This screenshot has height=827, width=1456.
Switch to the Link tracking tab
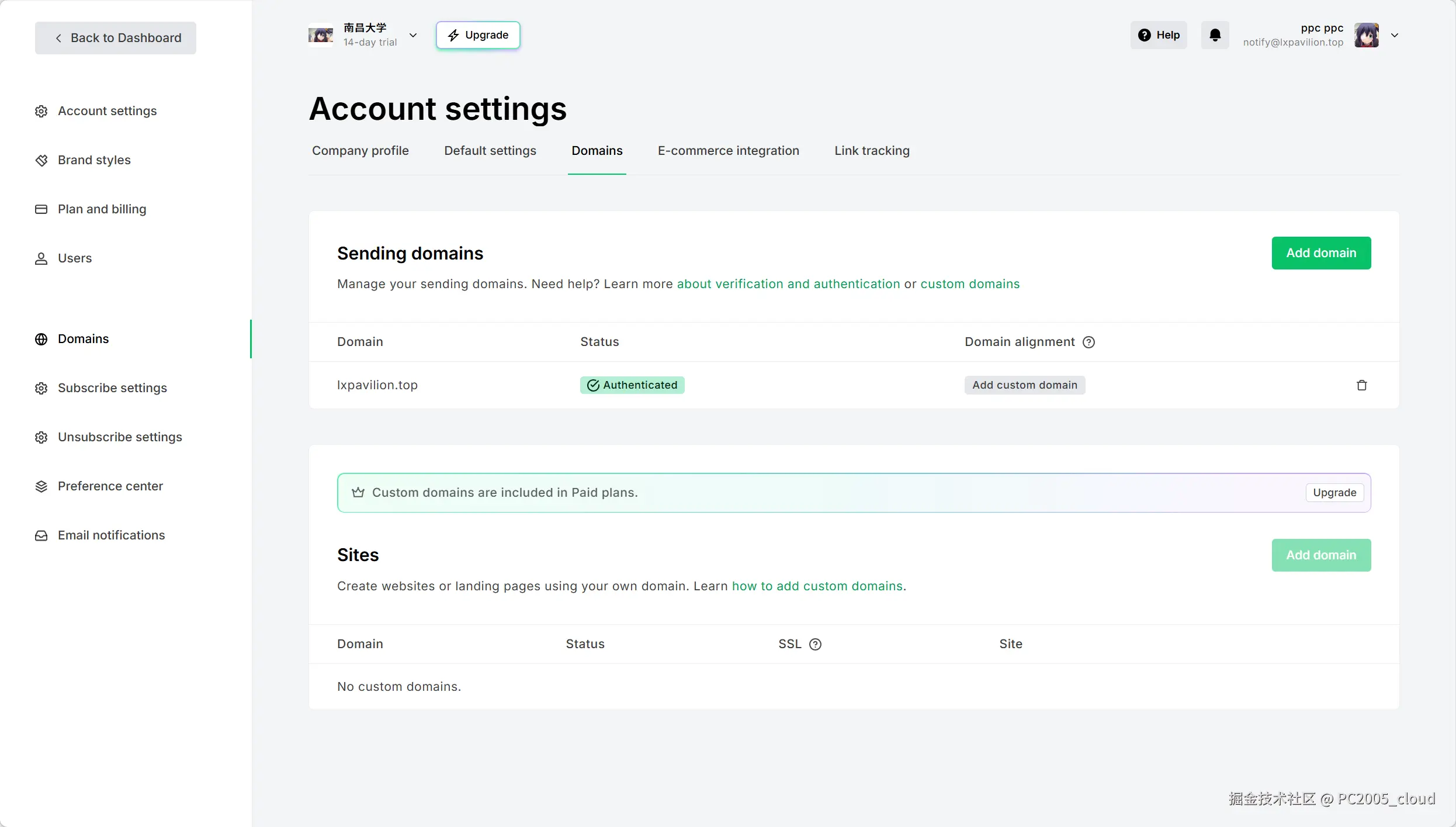[872, 151]
